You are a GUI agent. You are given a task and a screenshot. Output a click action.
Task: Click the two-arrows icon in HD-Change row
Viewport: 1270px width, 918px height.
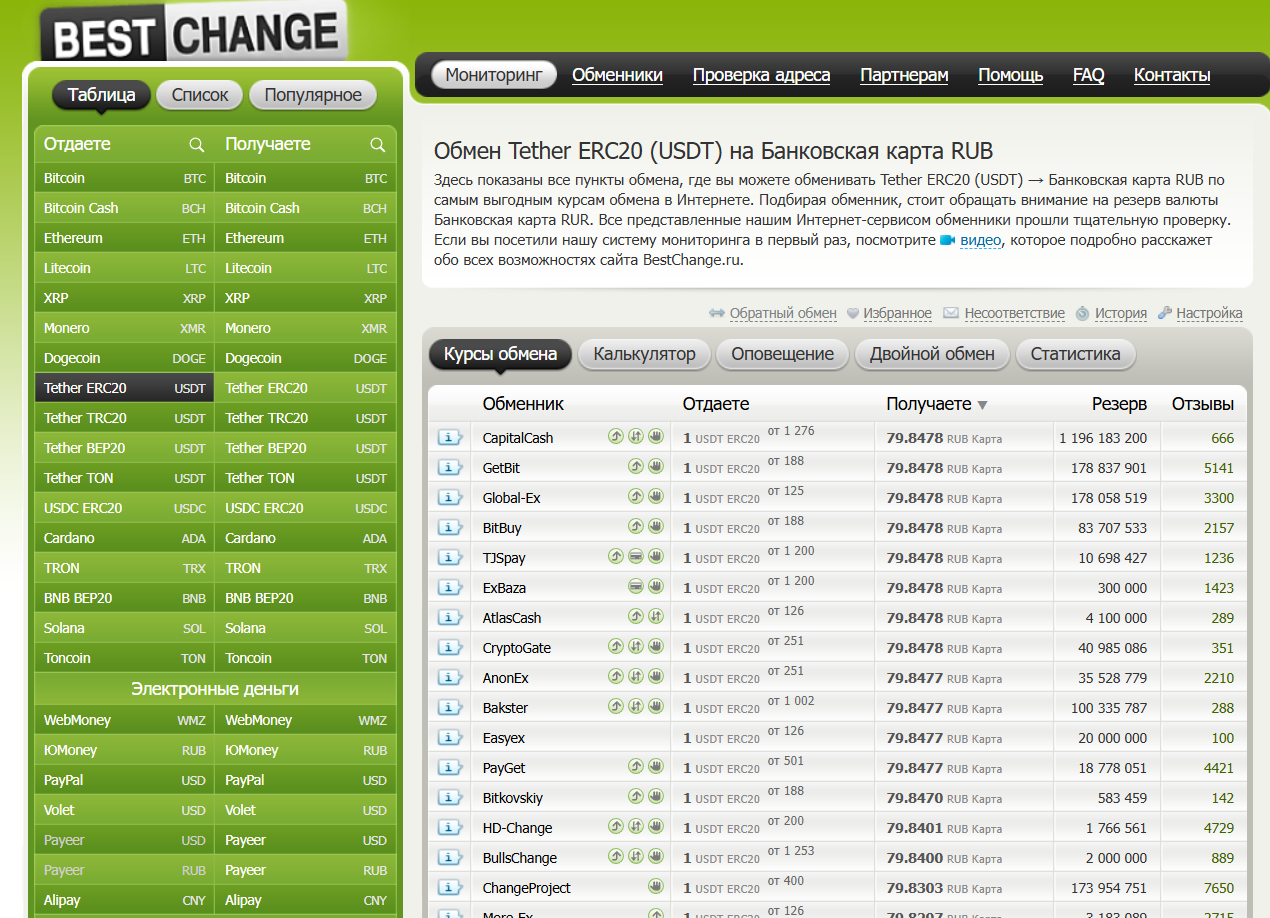pyautogui.click(x=636, y=826)
